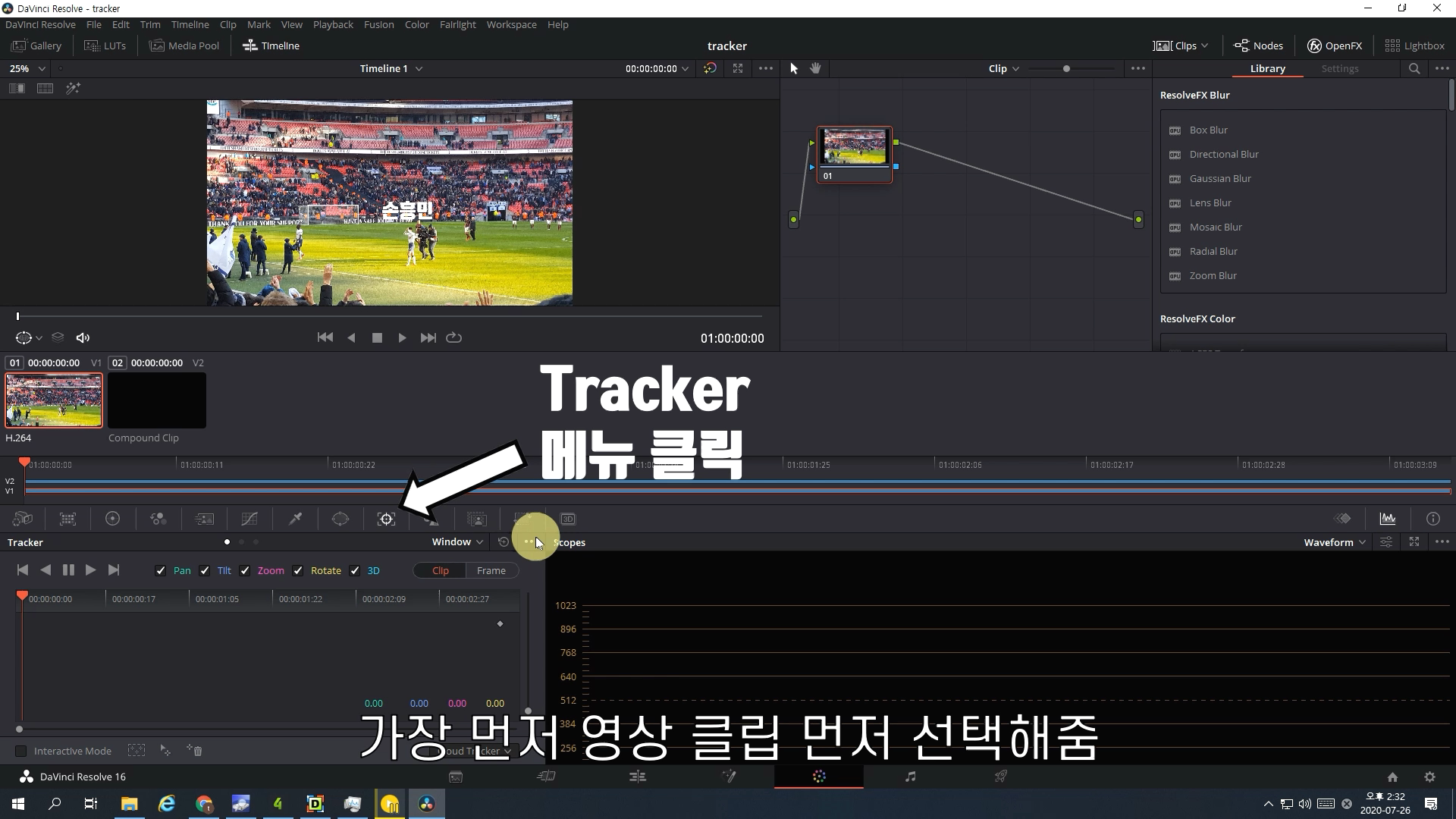Open the Media Pool button
The image size is (1456, 819).
[184, 45]
